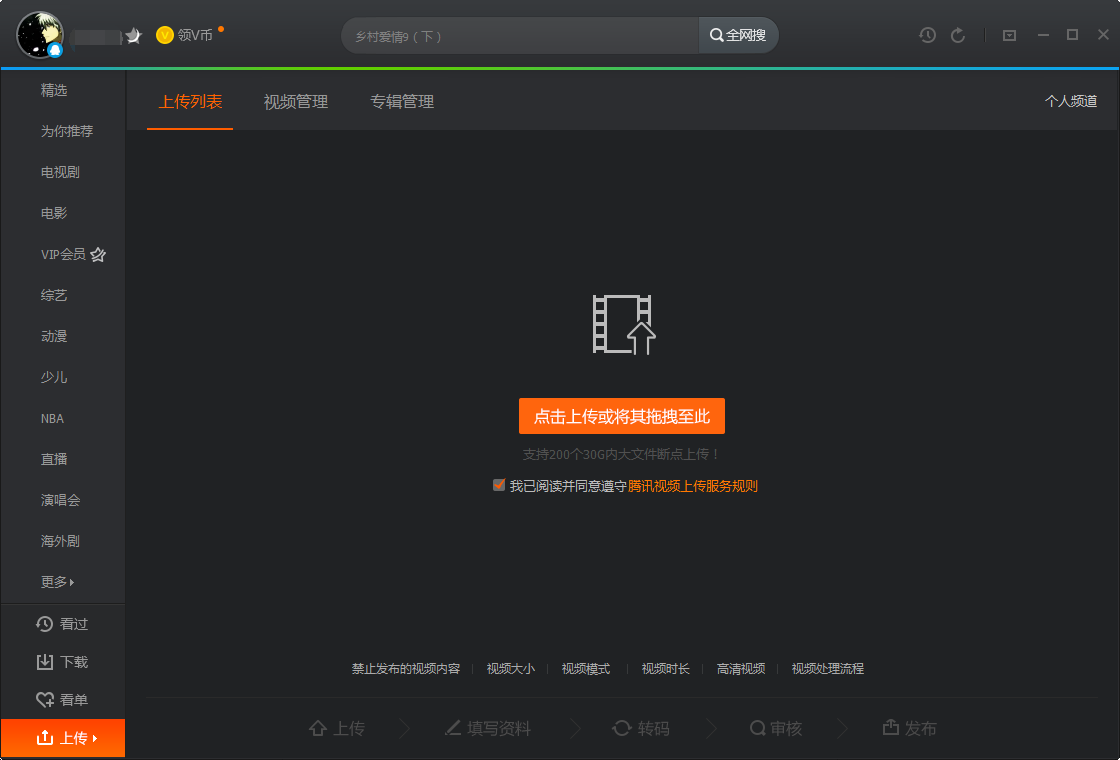
Task: Click the VIP crown icon beside VIP会员
Action: (x=96, y=253)
